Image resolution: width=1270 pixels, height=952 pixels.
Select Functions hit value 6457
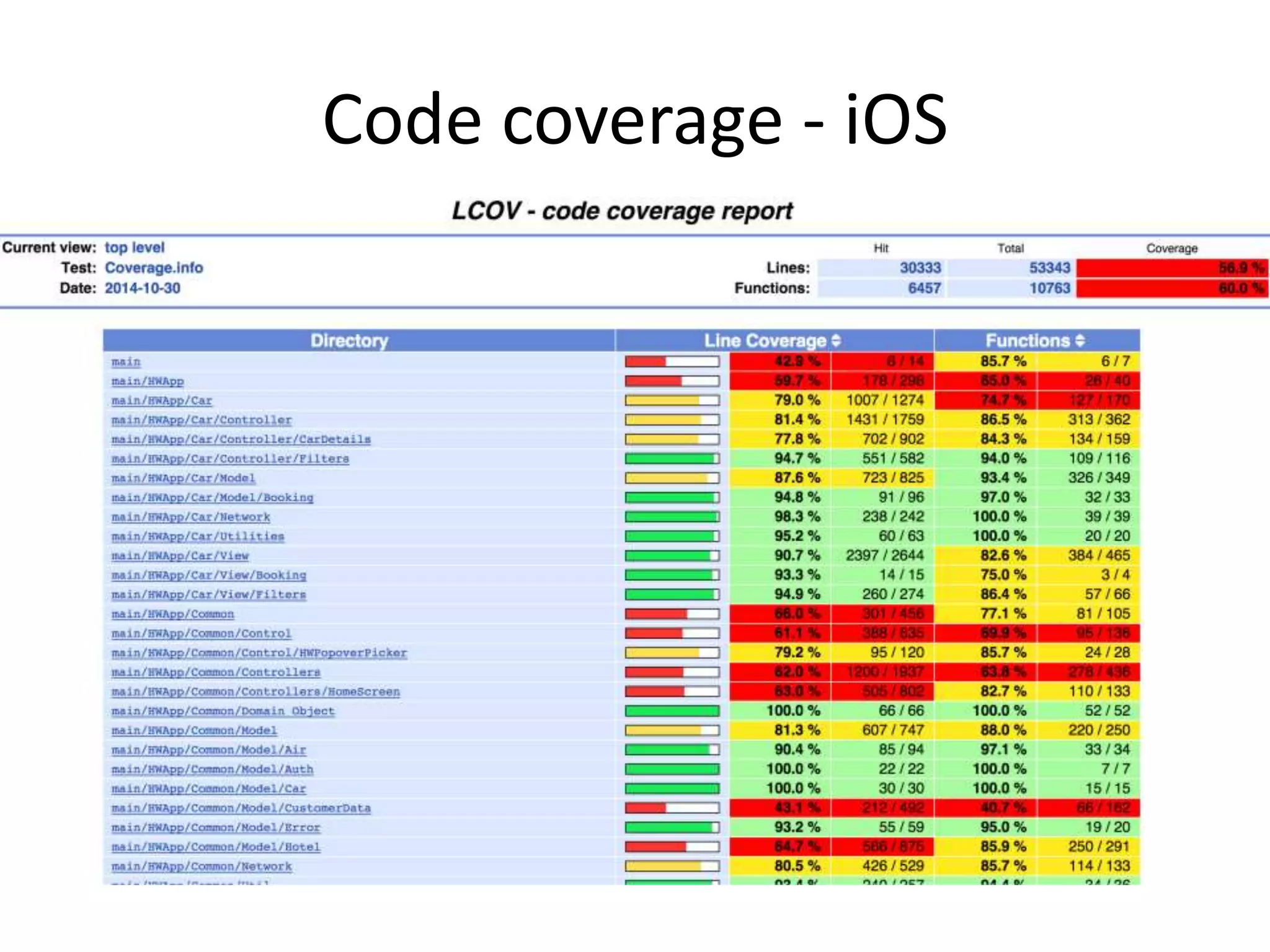click(x=924, y=288)
